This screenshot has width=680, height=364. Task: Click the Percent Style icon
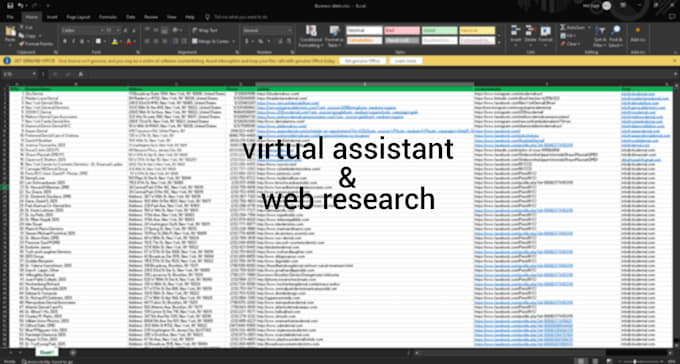(260, 42)
